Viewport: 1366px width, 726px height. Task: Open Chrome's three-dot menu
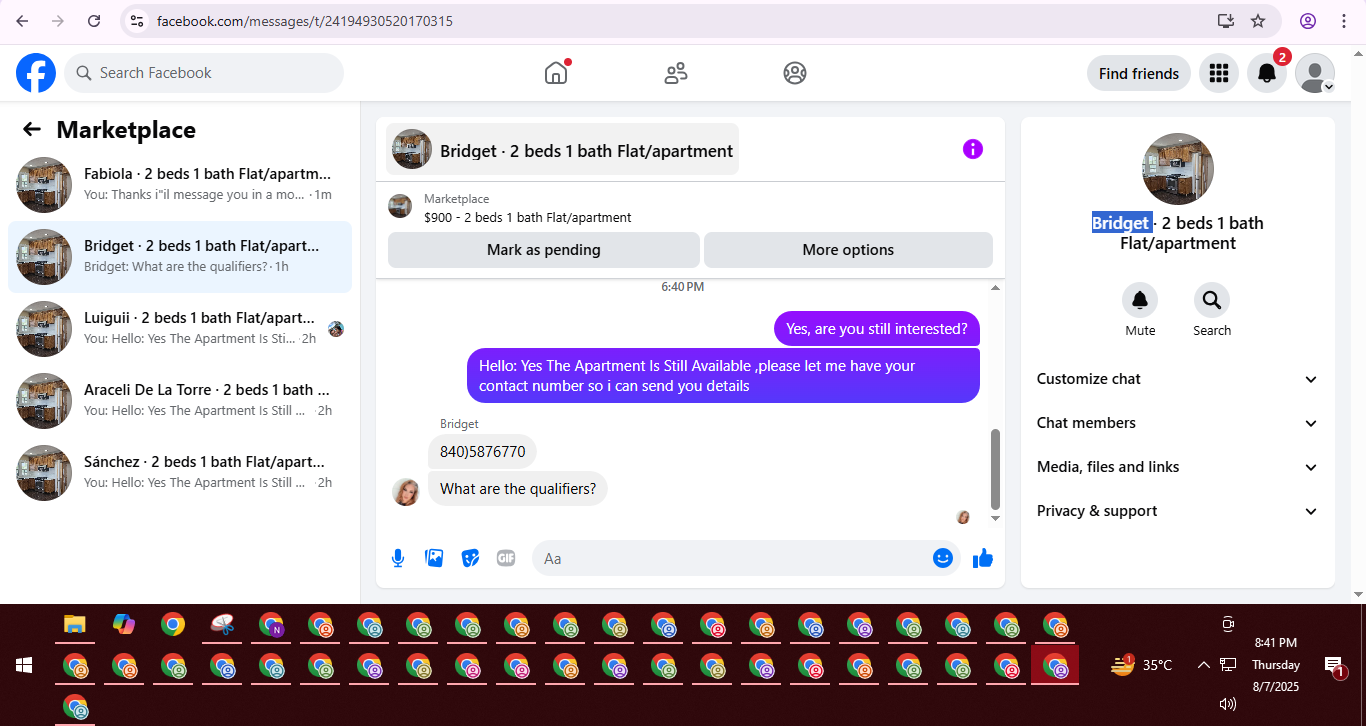coord(1344,20)
